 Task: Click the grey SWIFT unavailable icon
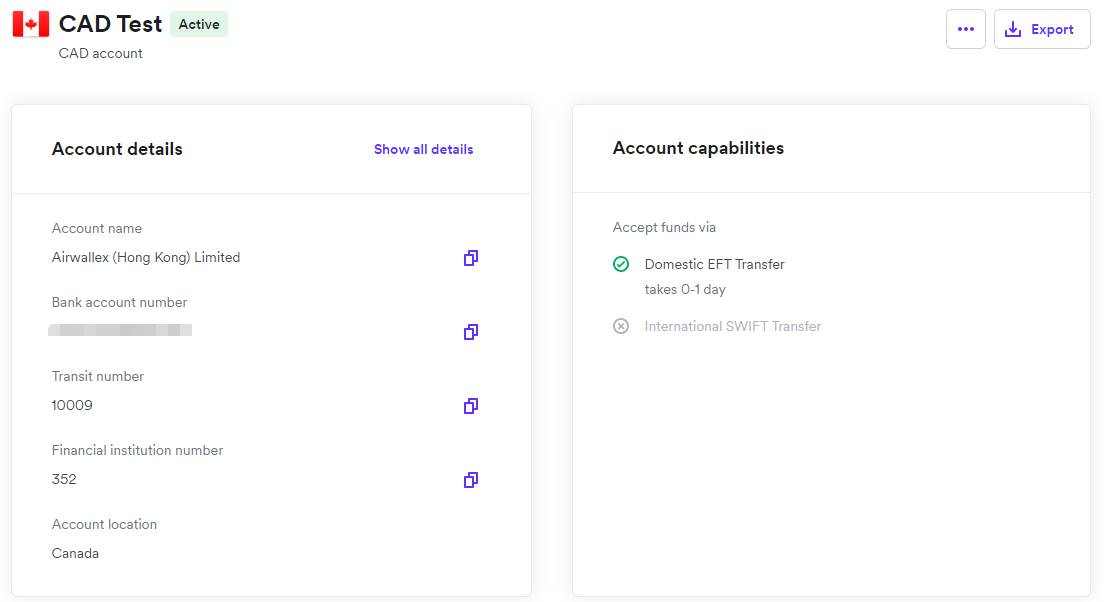coord(621,326)
